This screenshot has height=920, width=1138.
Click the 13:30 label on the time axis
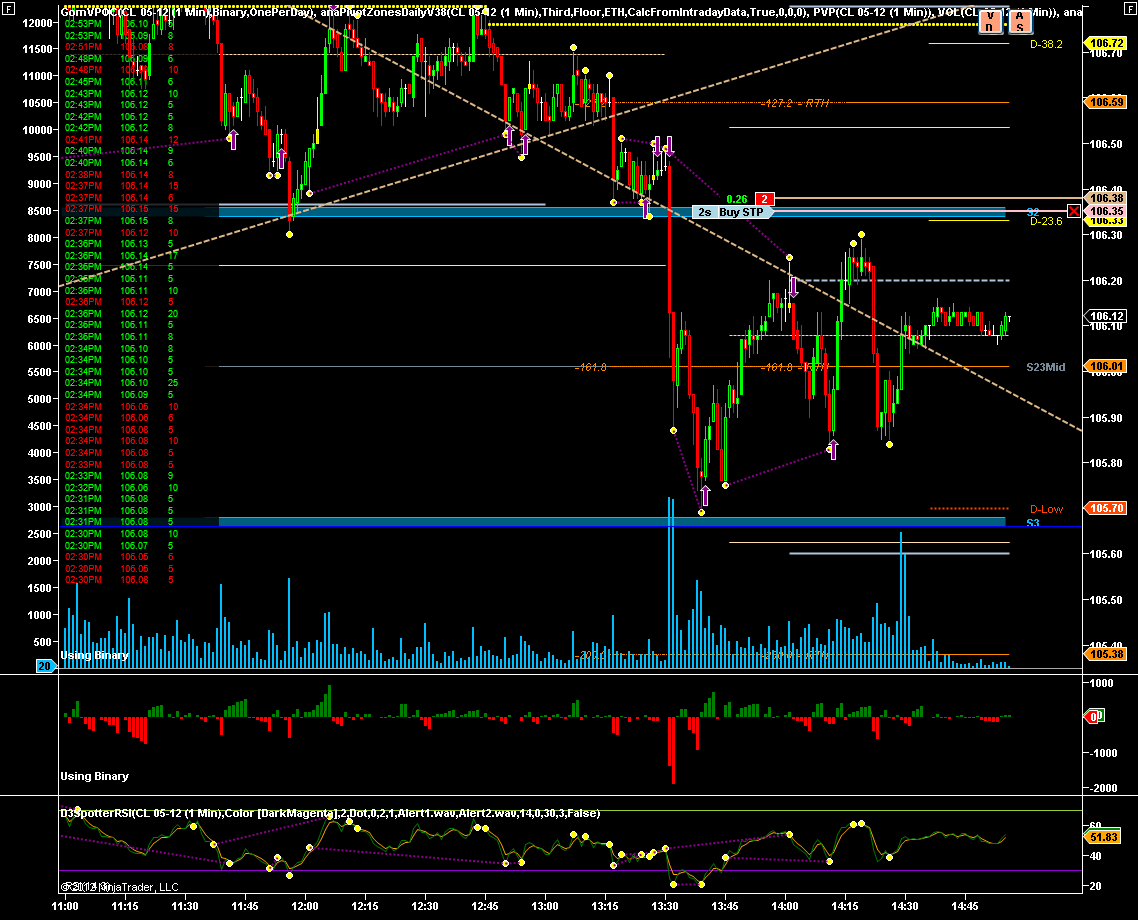pyautogui.click(x=665, y=906)
